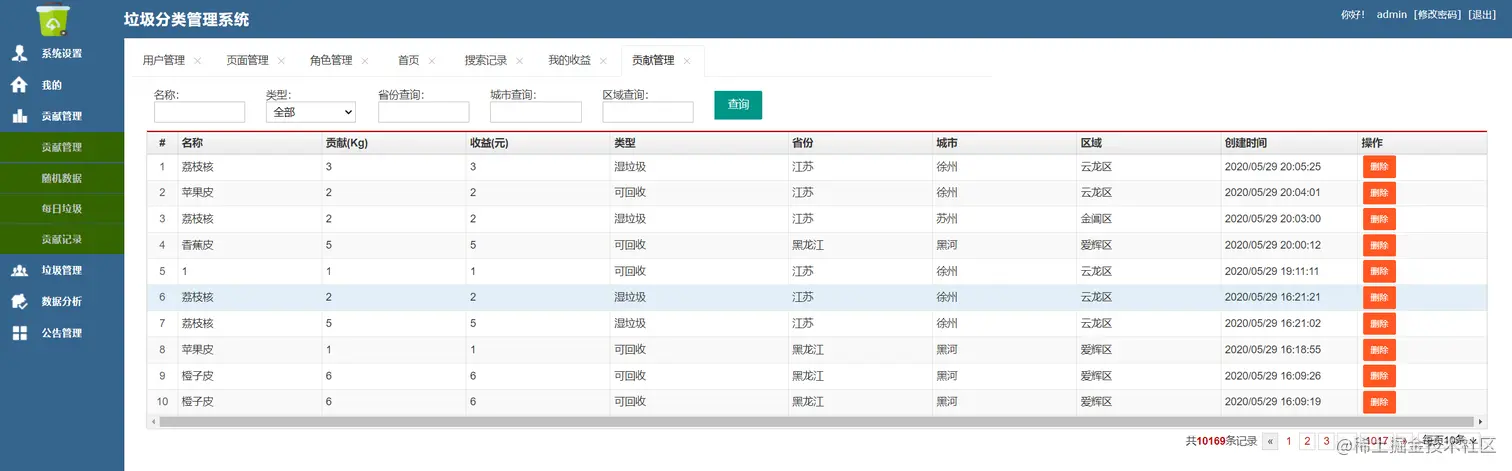Image resolution: width=1512 pixels, height=471 pixels.
Task: Click the 创建时间 column header
Action: (x=1289, y=143)
